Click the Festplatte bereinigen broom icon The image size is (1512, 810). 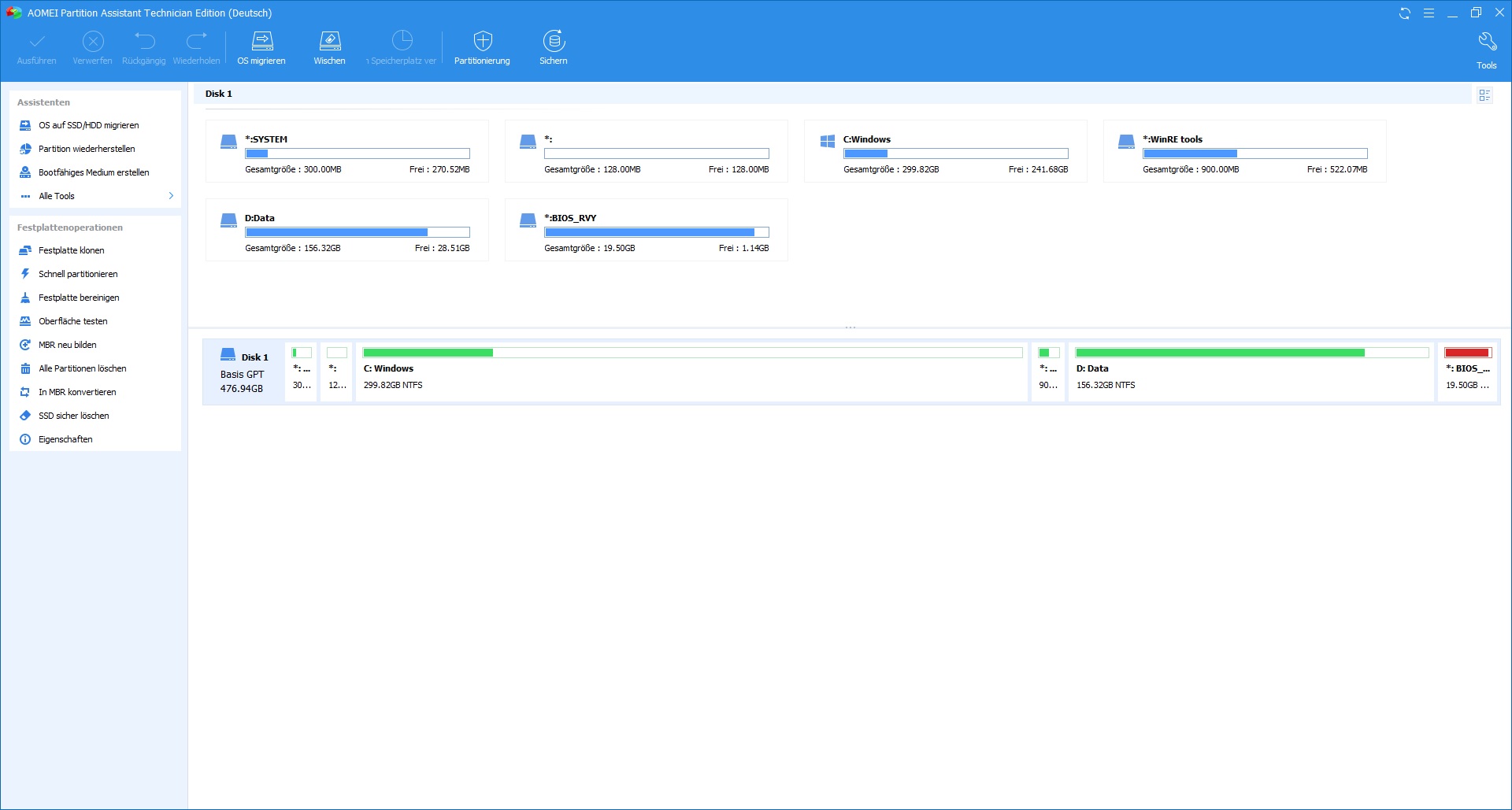[25, 298]
